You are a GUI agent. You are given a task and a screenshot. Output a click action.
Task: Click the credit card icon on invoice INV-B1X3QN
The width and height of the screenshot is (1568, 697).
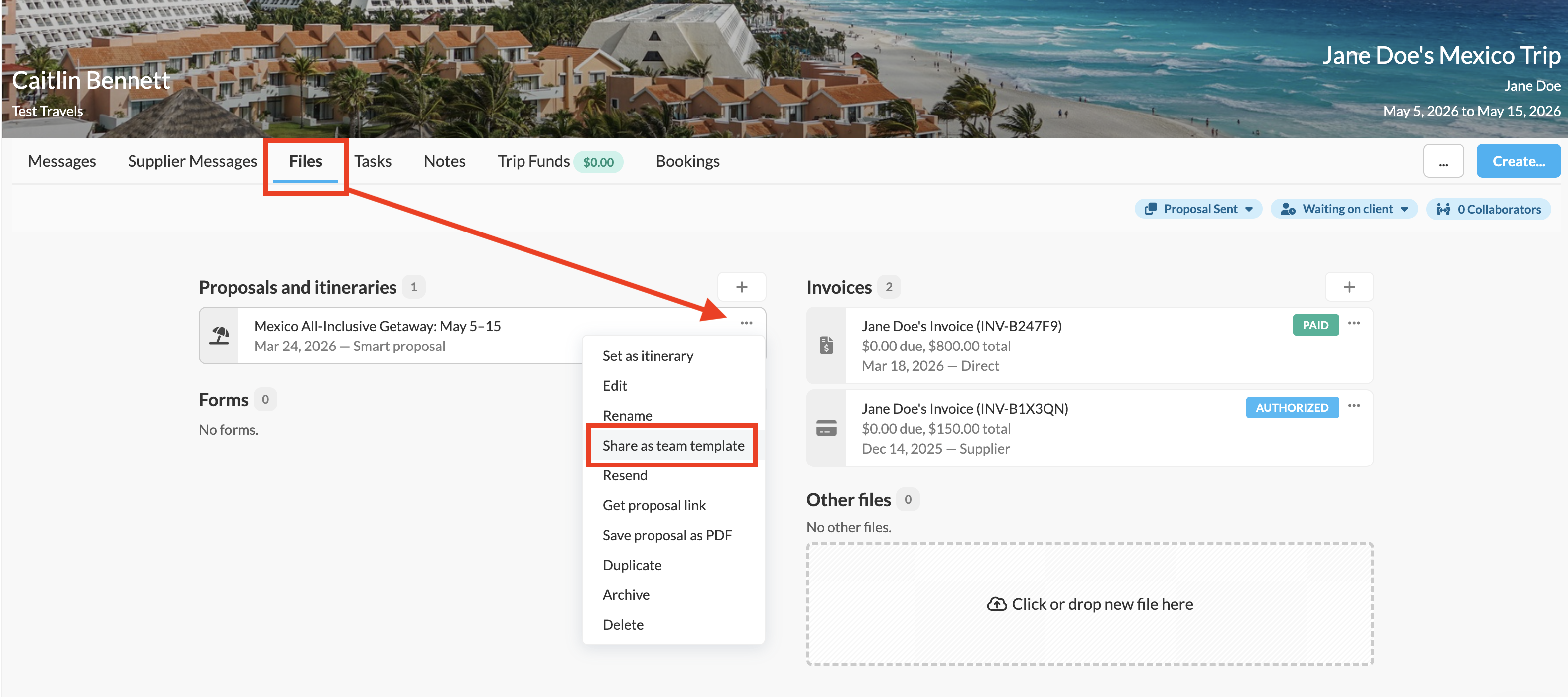[x=826, y=428]
